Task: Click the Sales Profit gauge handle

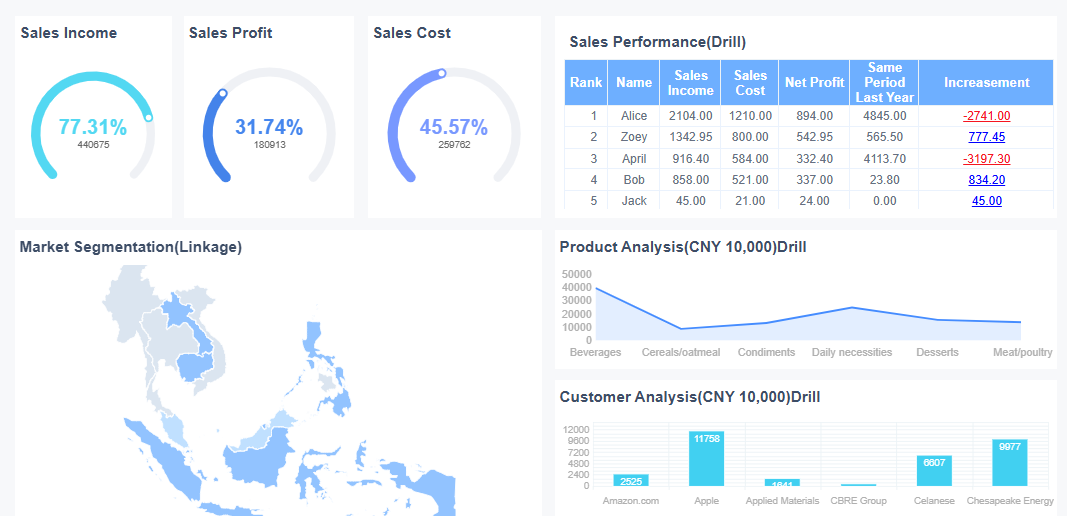Action: tap(222, 93)
